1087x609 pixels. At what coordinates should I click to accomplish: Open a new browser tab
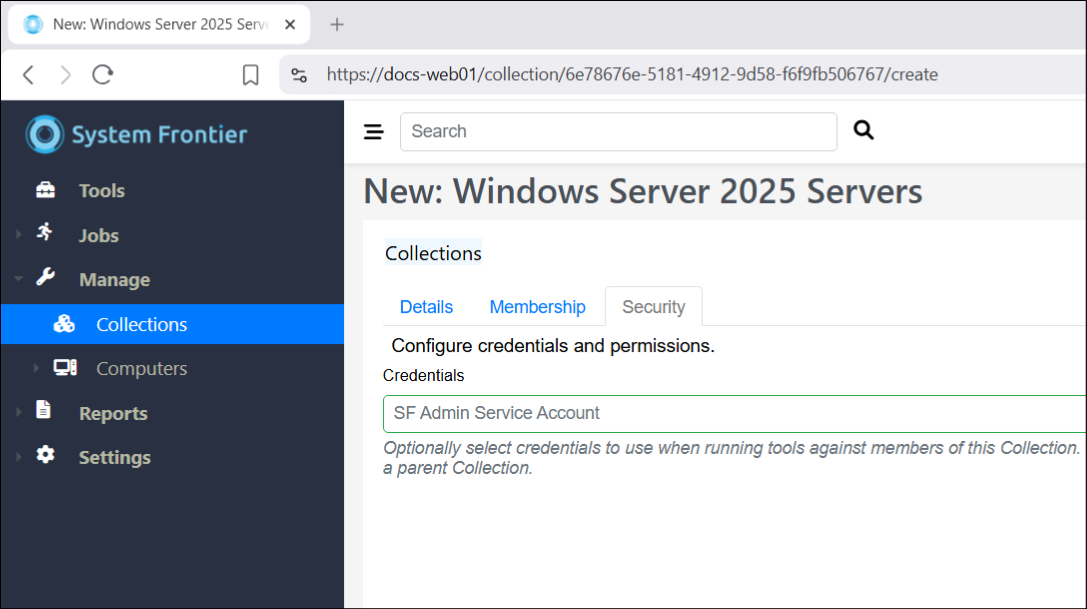click(337, 25)
